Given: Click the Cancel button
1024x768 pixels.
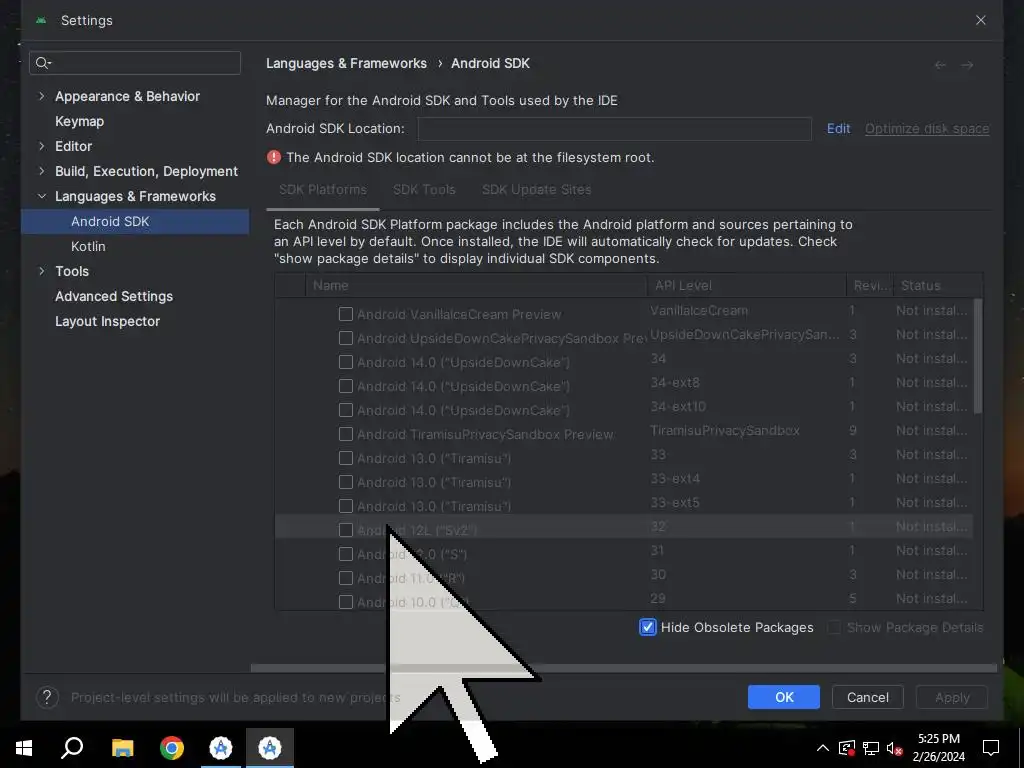Looking at the screenshot, I should click(x=867, y=697).
